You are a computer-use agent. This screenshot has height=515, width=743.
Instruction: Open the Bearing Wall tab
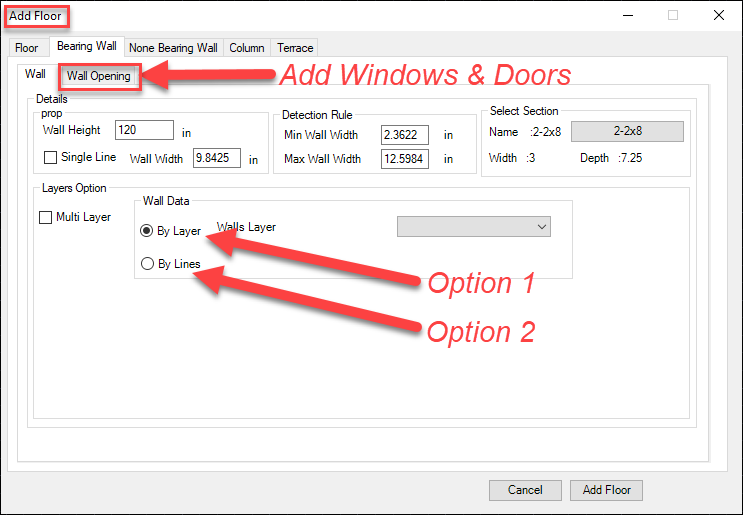[x=86, y=46]
